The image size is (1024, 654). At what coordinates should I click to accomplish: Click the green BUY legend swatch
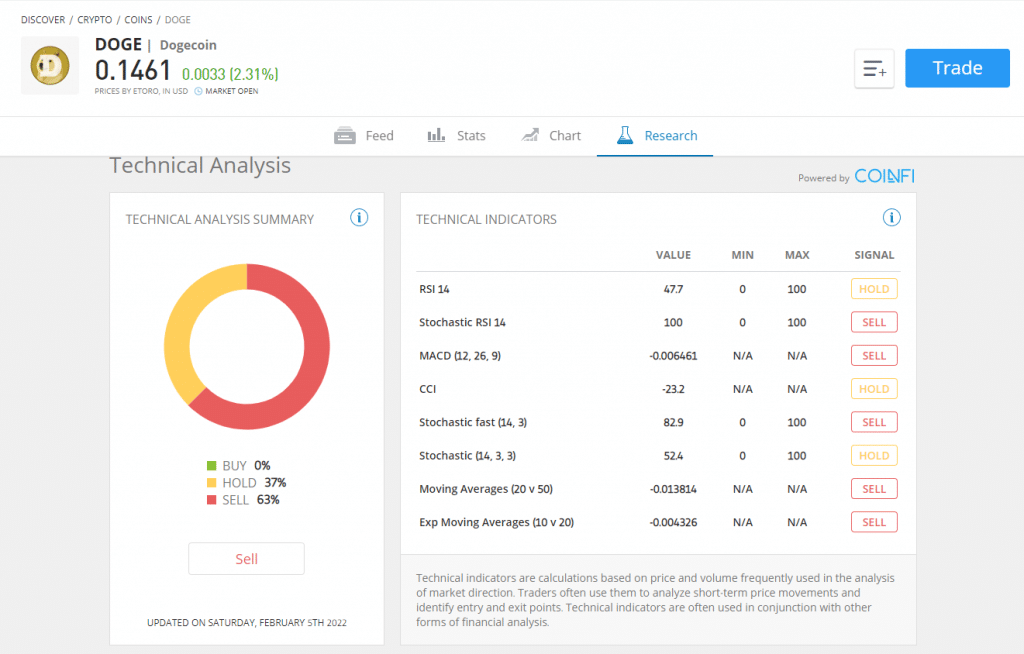[x=211, y=466]
